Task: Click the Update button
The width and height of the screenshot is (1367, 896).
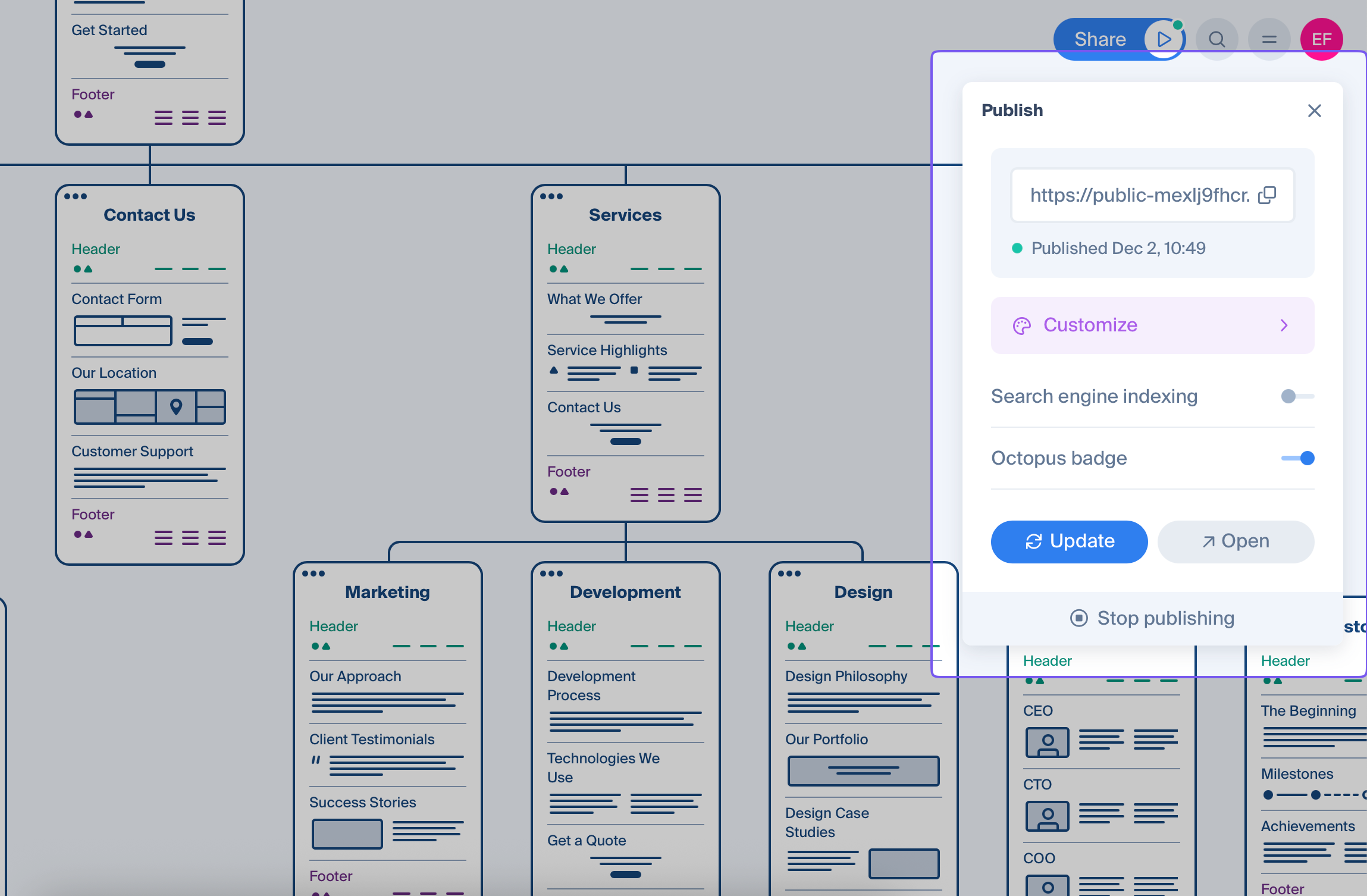Action: [1069, 541]
